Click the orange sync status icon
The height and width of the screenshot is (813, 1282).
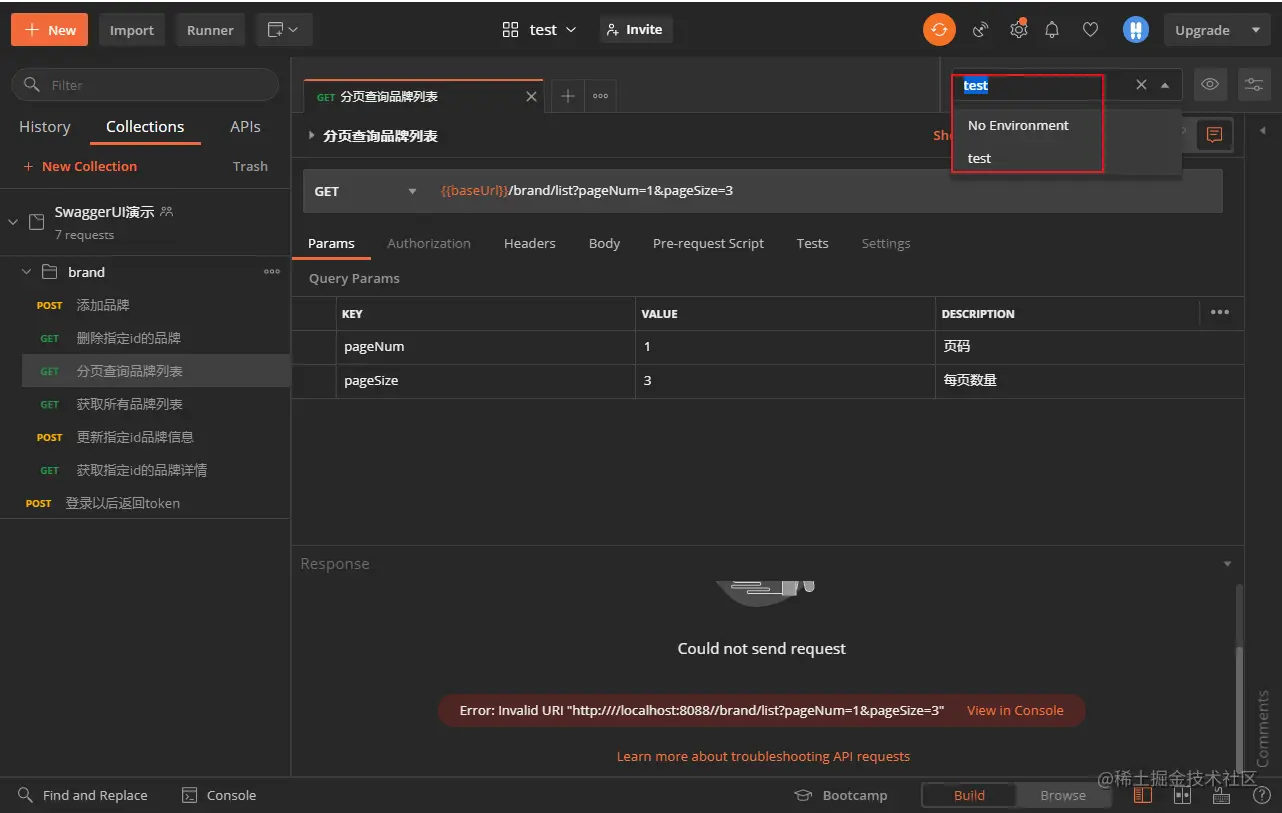(939, 30)
